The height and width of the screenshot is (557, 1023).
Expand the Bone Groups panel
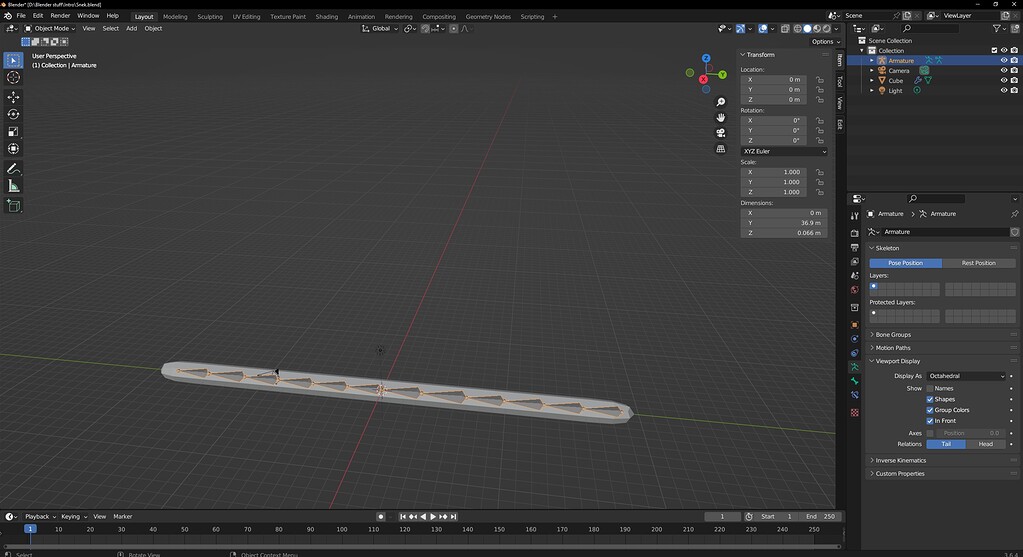click(x=893, y=335)
